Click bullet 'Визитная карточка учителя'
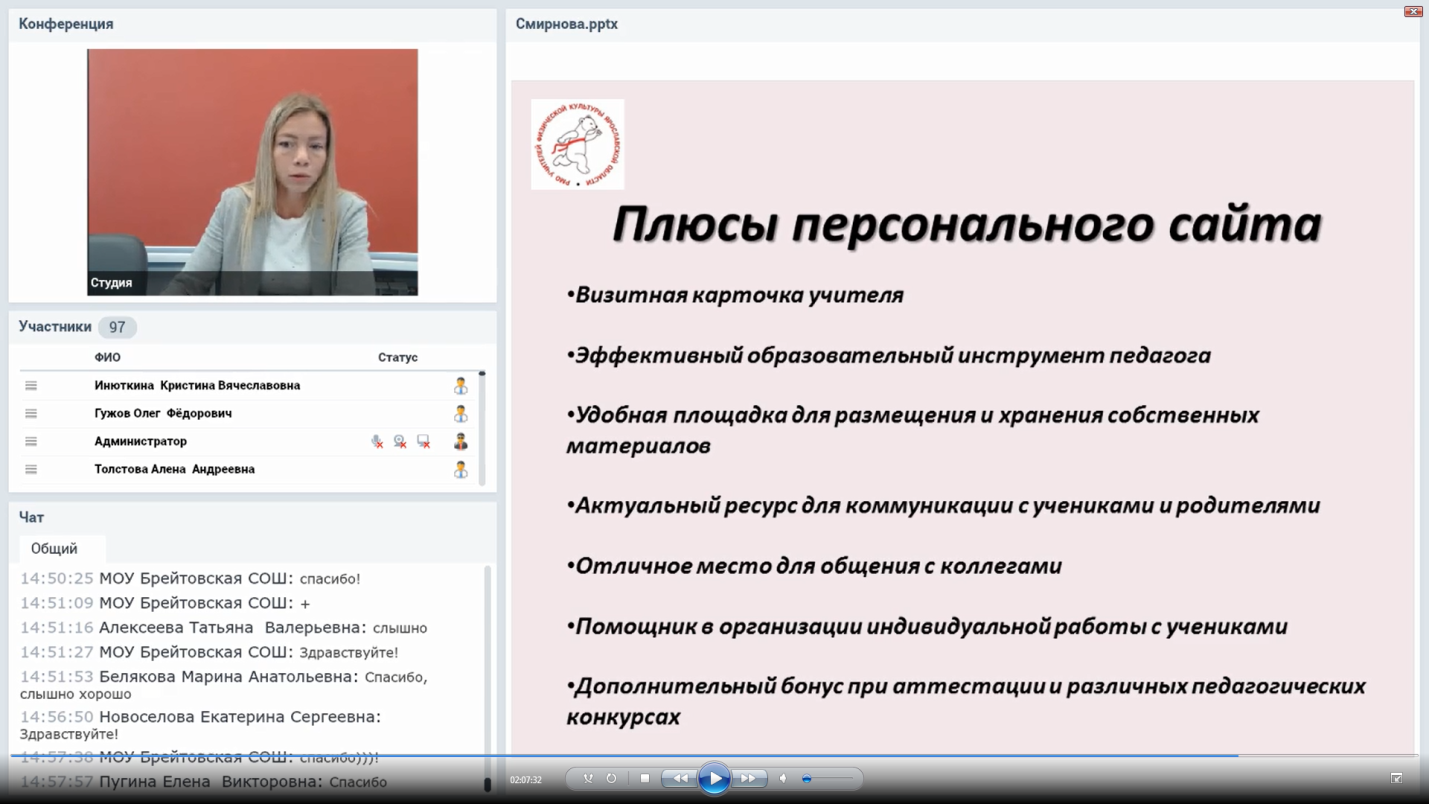The height and width of the screenshot is (804, 1429). pos(735,295)
